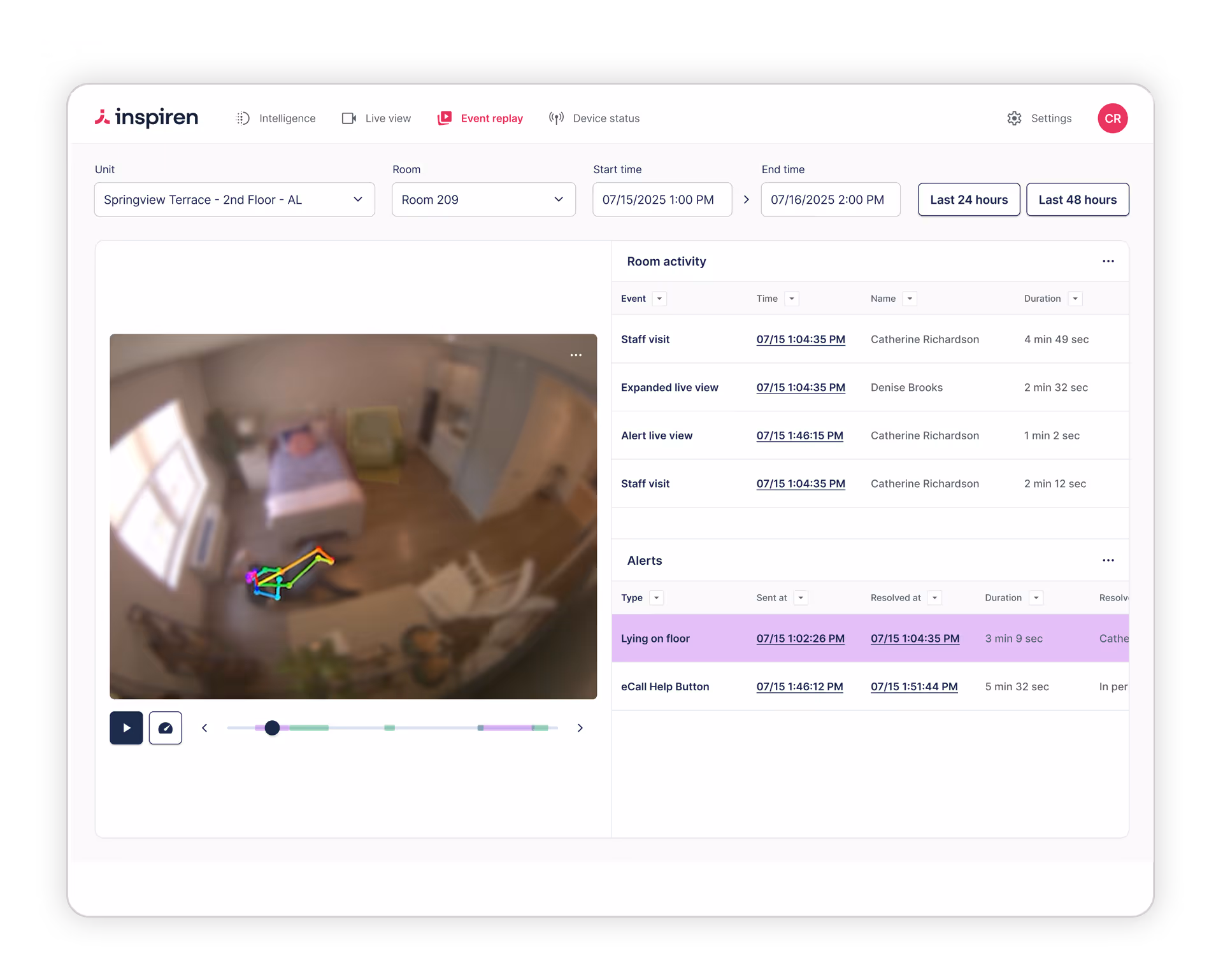The image size is (1223, 980).
Task: Go to the Device status tab
Action: pyautogui.click(x=594, y=118)
